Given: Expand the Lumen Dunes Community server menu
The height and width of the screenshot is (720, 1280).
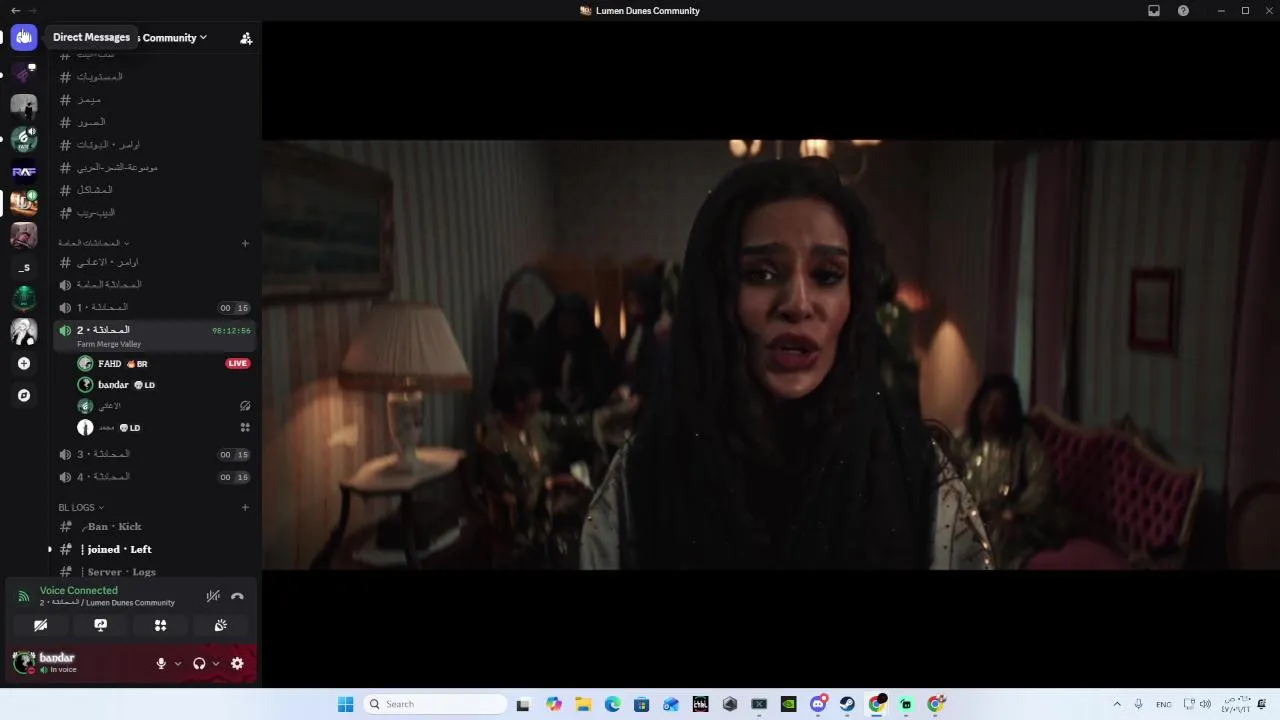Looking at the screenshot, I should tap(175, 38).
